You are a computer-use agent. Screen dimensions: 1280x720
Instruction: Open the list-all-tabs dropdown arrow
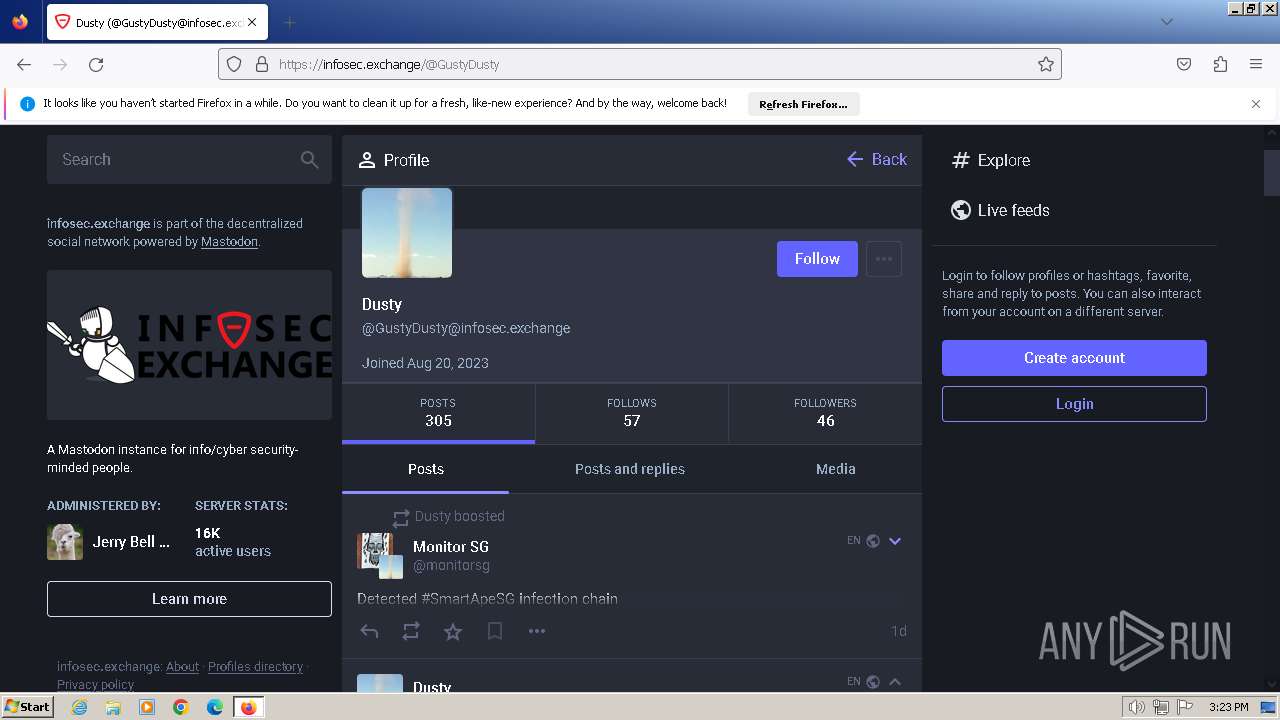pos(1166,22)
